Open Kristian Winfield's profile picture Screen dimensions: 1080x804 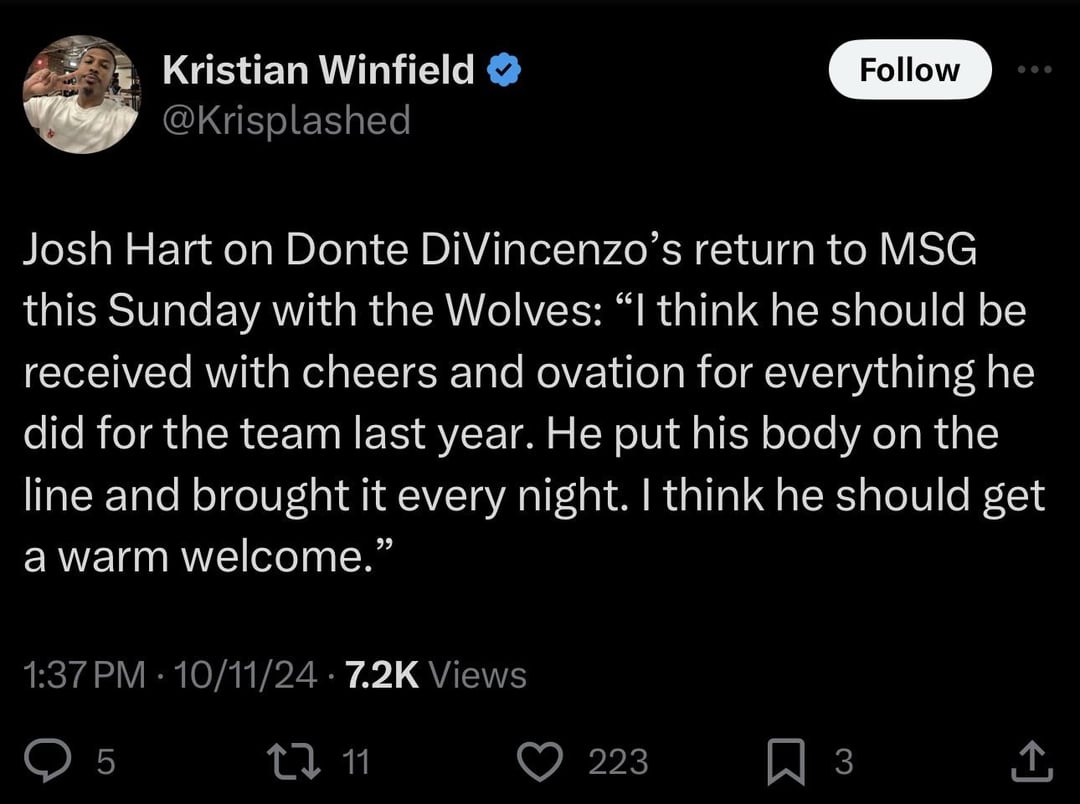(81, 95)
